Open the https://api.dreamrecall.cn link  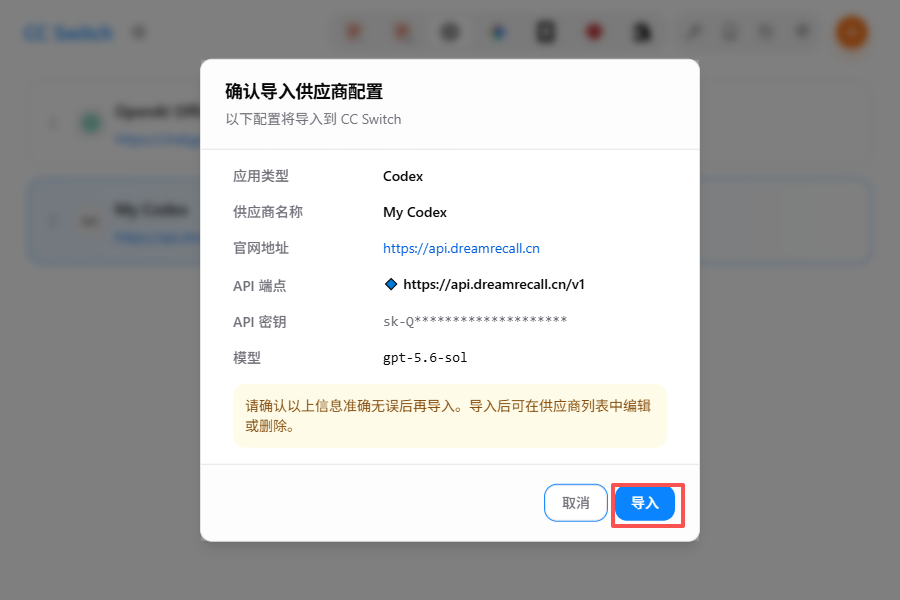click(461, 248)
